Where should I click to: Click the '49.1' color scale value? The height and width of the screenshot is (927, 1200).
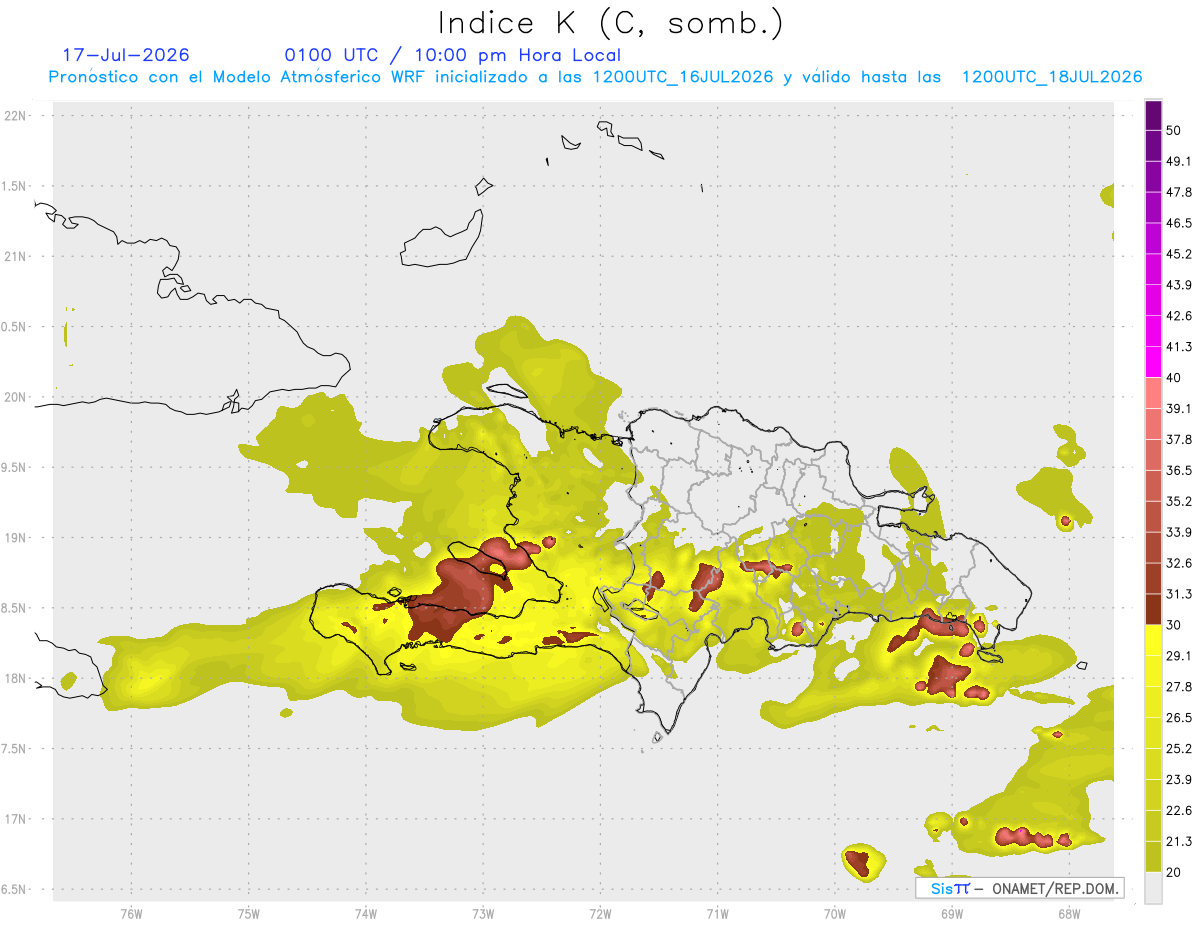1179,161
